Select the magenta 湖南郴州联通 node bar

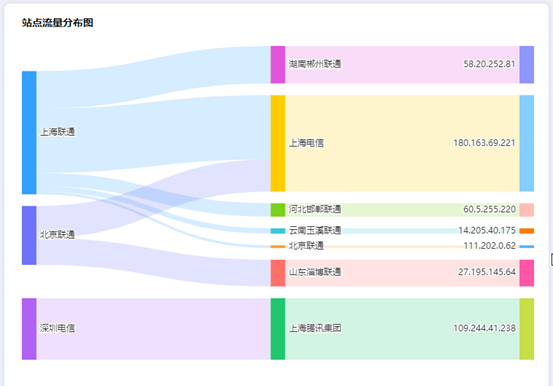point(278,65)
